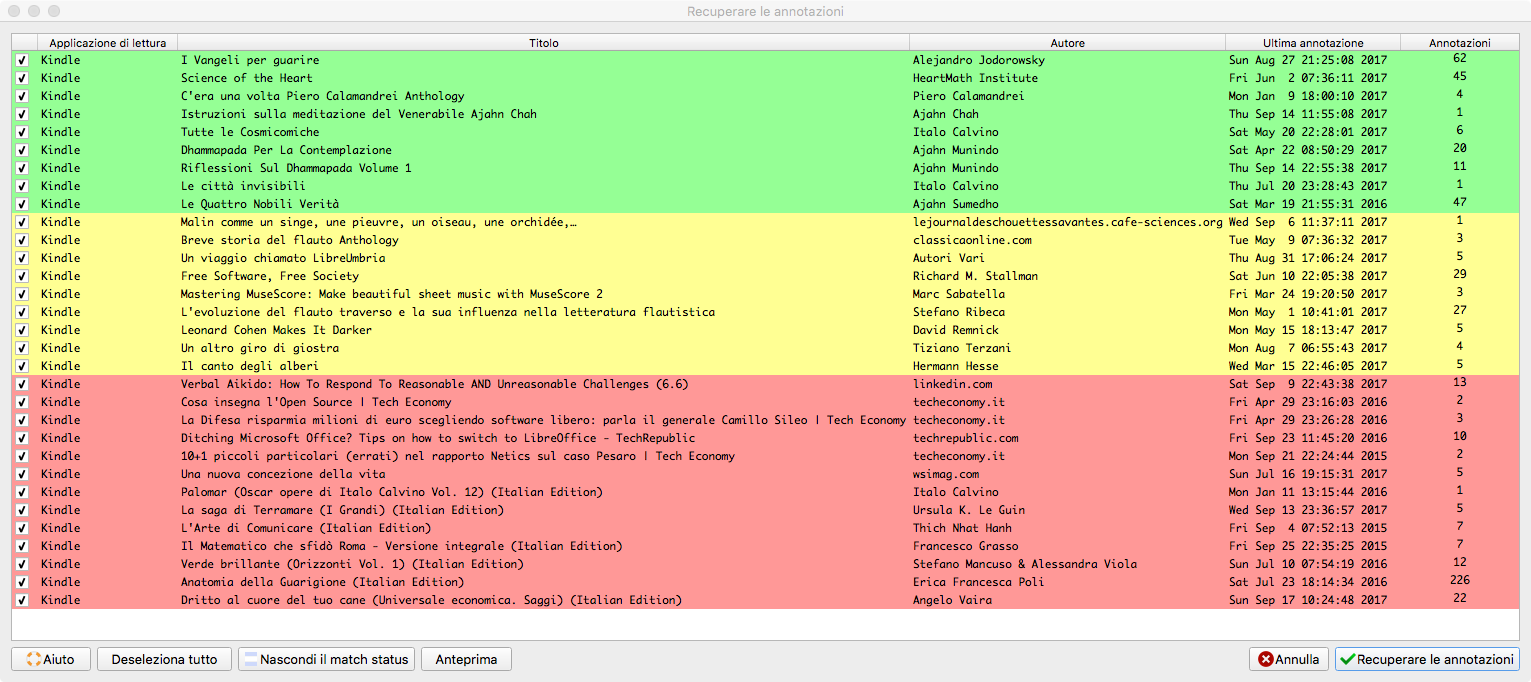The height and width of the screenshot is (682, 1531).
Task: Select Verde brillante (Orizzonti Vol. 1) title
Action: (x=352, y=564)
